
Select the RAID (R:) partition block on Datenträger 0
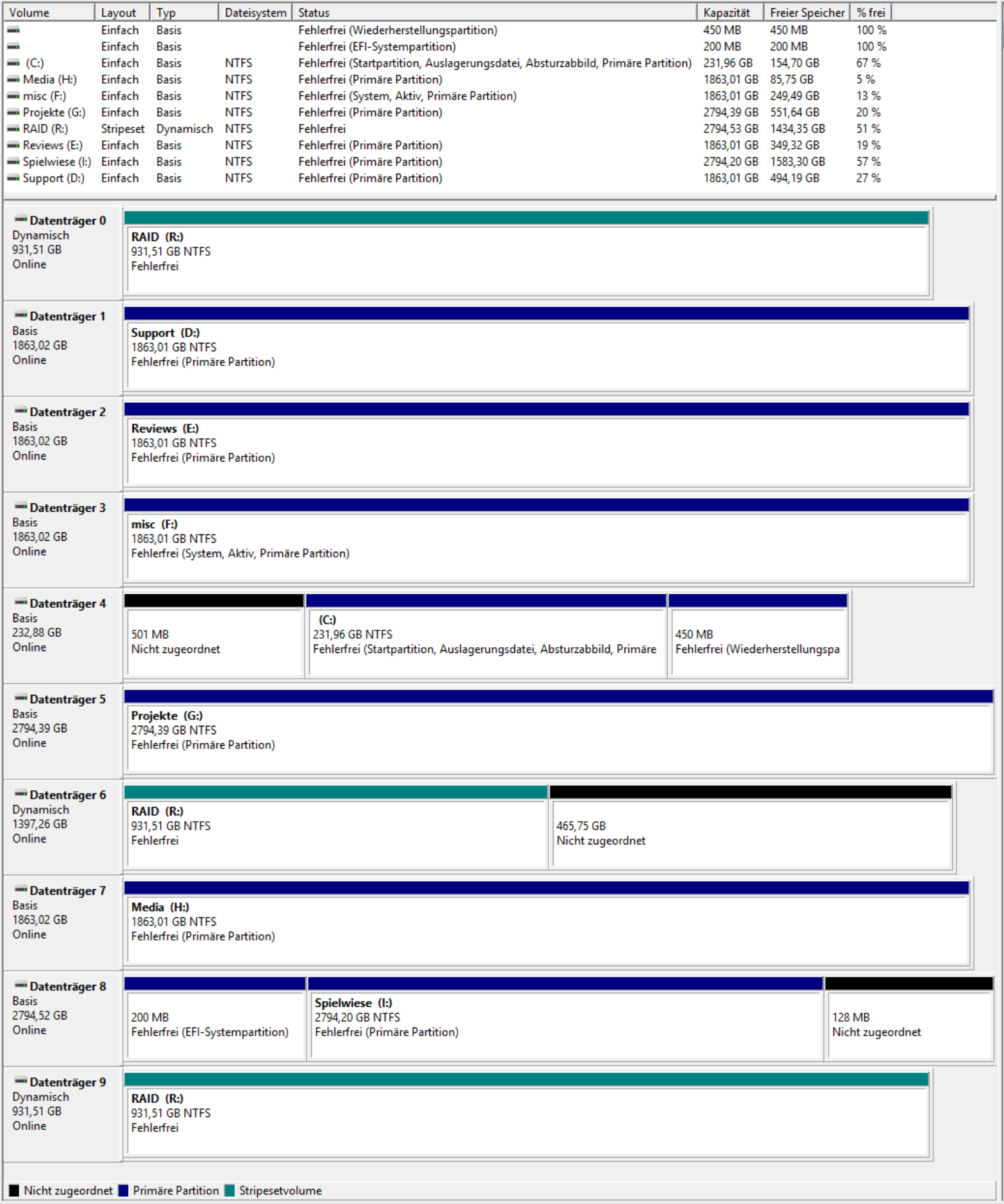[x=526, y=253]
